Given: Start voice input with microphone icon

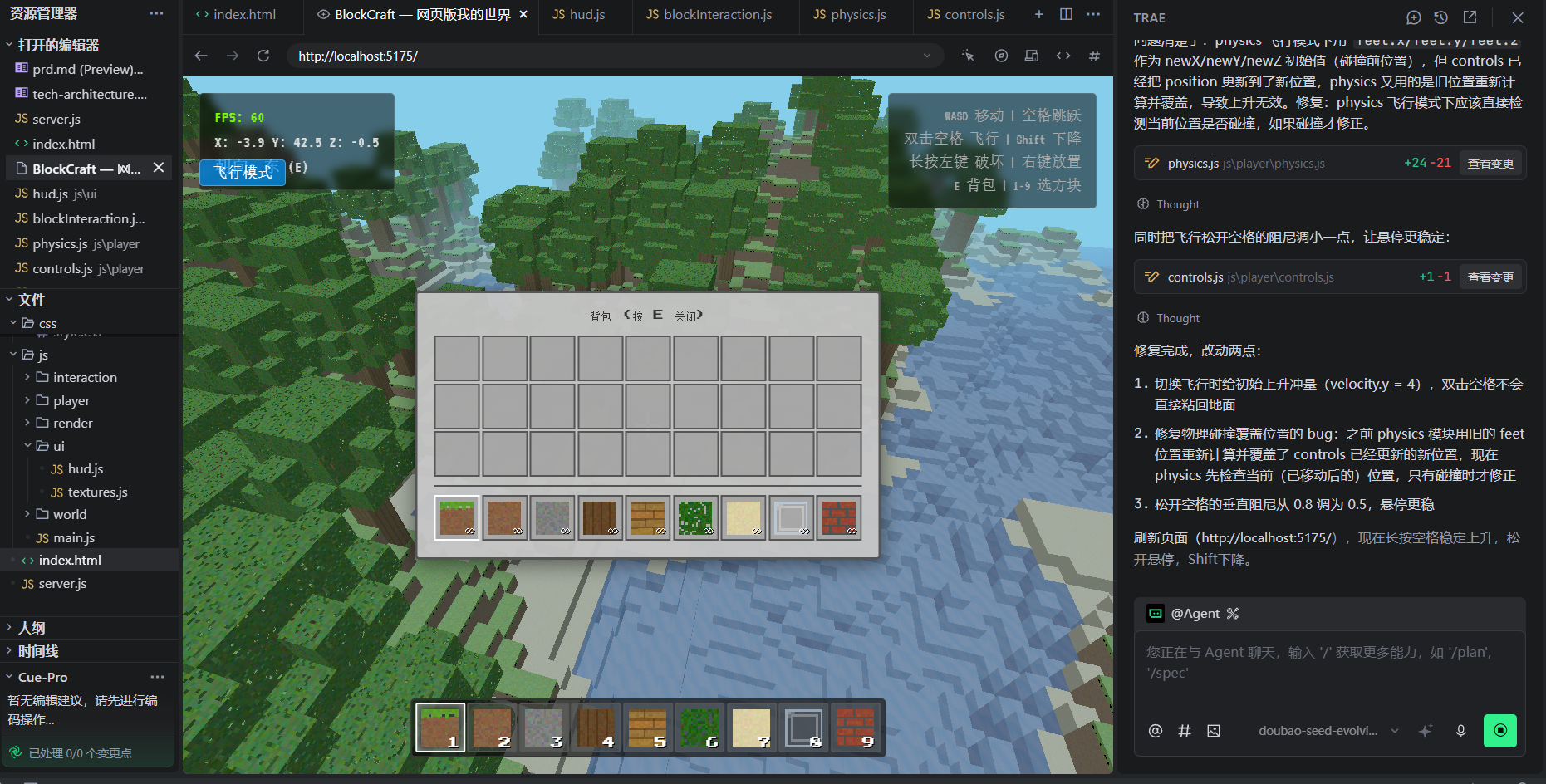Looking at the screenshot, I should pyautogui.click(x=1460, y=731).
